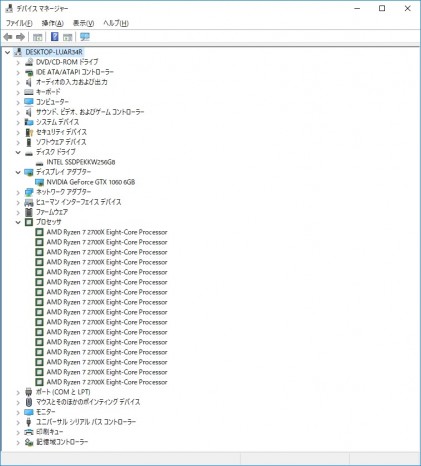
Task: Click the NVIDIA GeForce GTX 1060 adapter icon
Action: coord(40,182)
